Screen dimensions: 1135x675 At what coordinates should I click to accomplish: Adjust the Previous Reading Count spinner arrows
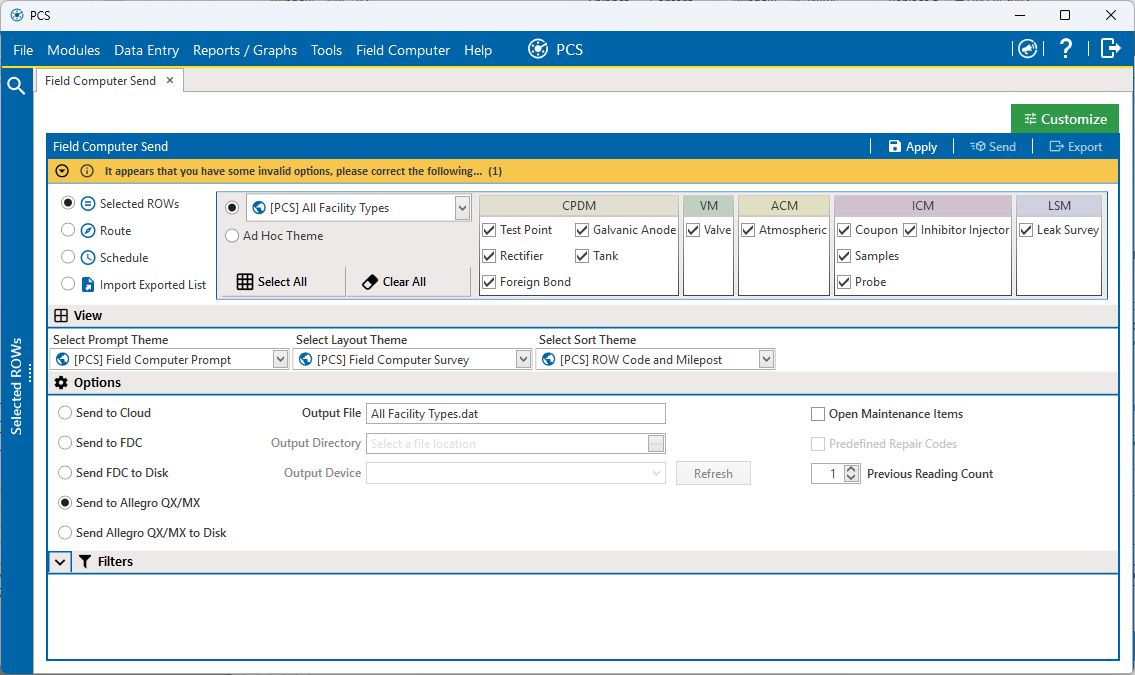point(852,473)
